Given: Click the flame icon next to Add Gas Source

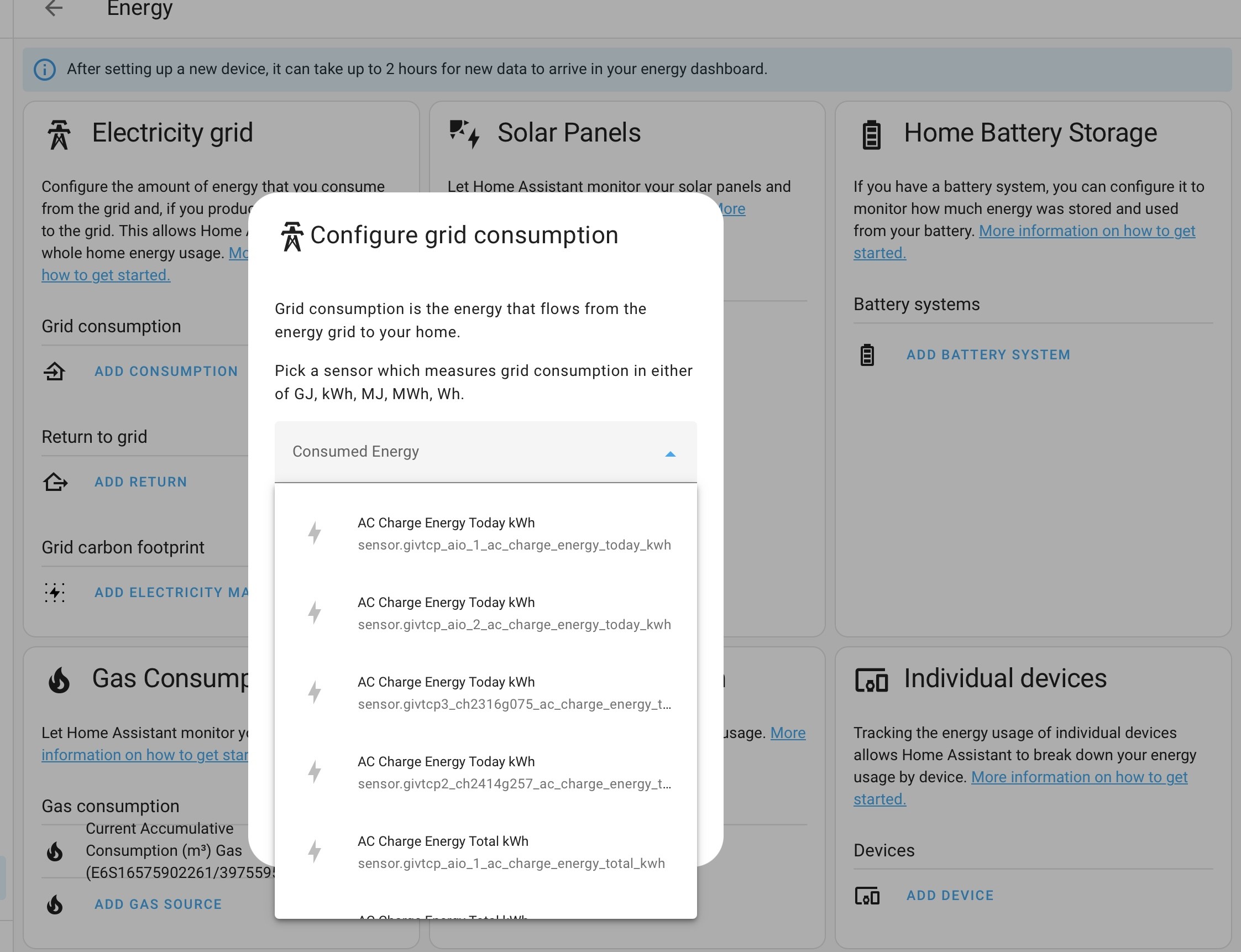Looking at the screenshot, I should tap(55, 904).
